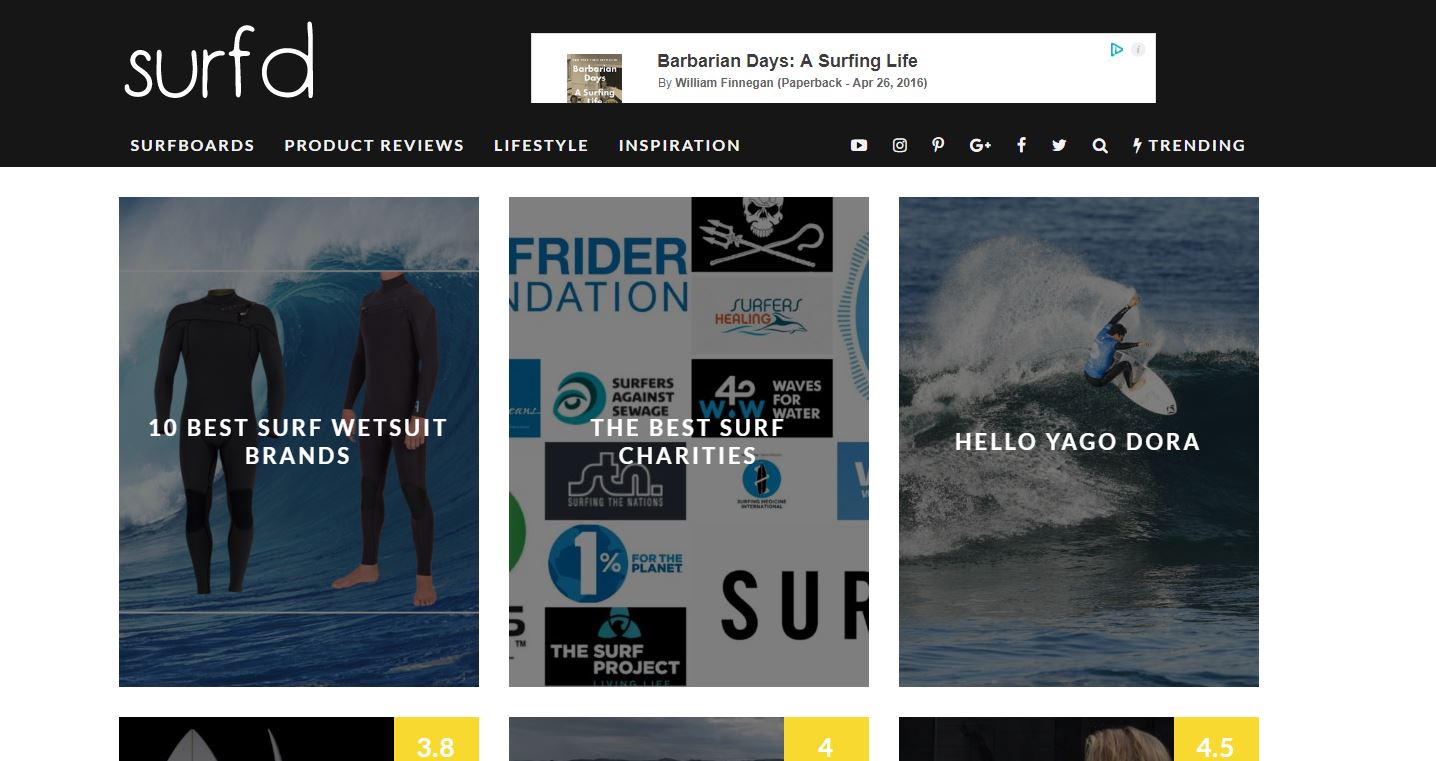1436x761 pixels.
Task: Open the Product Reviews menu
Action: [x=374, y=145]
